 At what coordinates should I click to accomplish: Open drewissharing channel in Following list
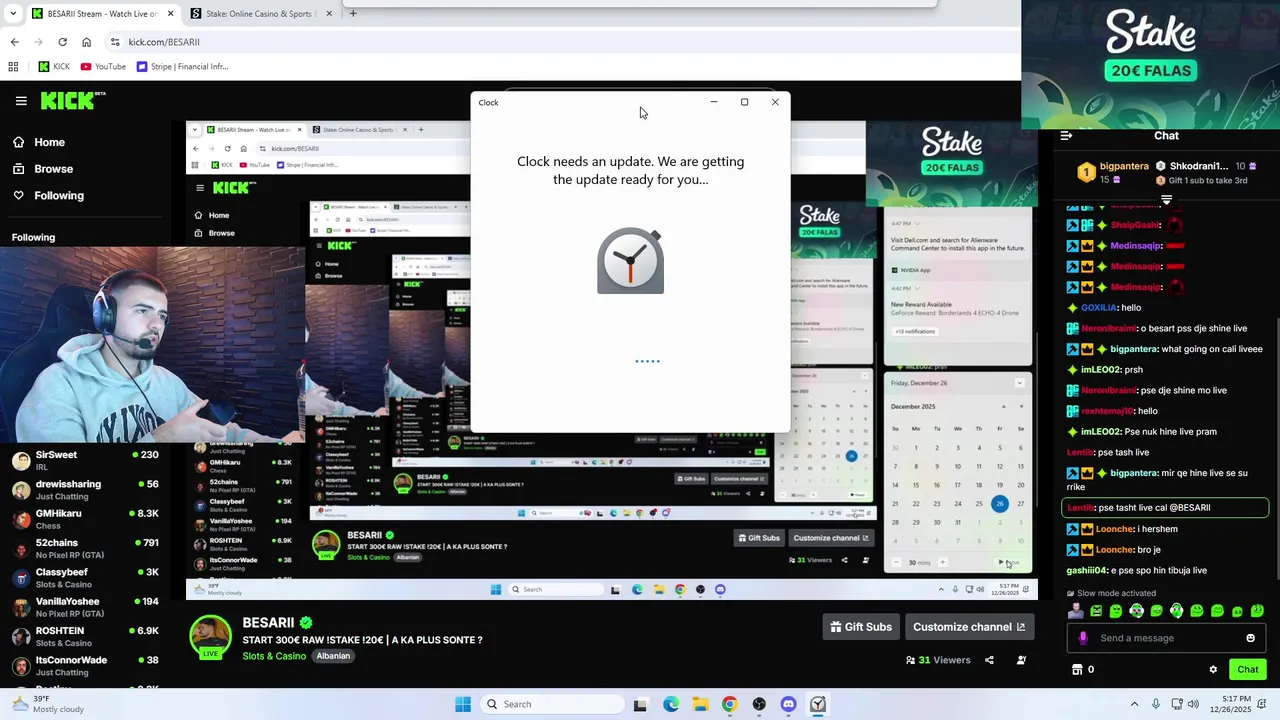click(85, 490)
